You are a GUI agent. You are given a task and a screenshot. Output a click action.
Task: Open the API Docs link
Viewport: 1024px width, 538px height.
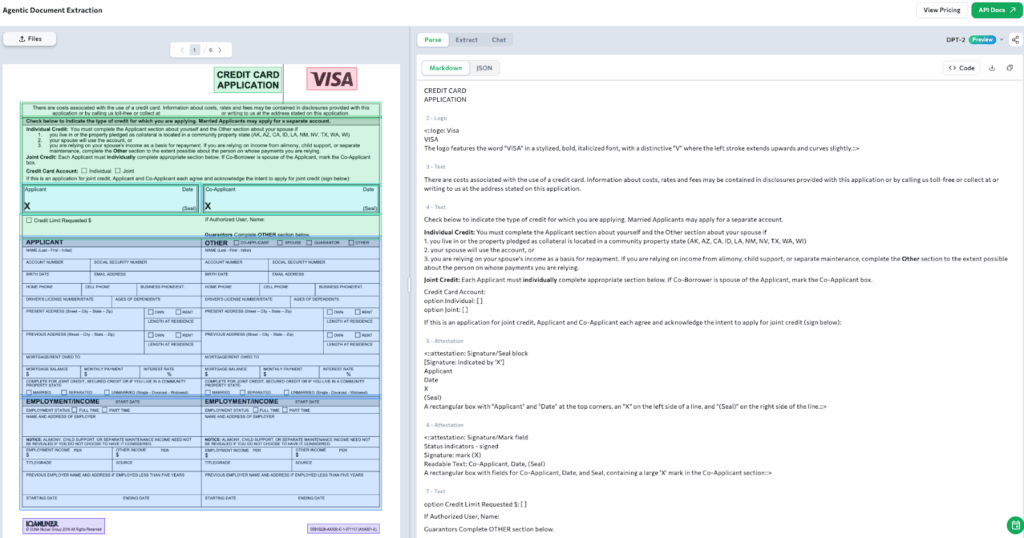click(995, 10)
